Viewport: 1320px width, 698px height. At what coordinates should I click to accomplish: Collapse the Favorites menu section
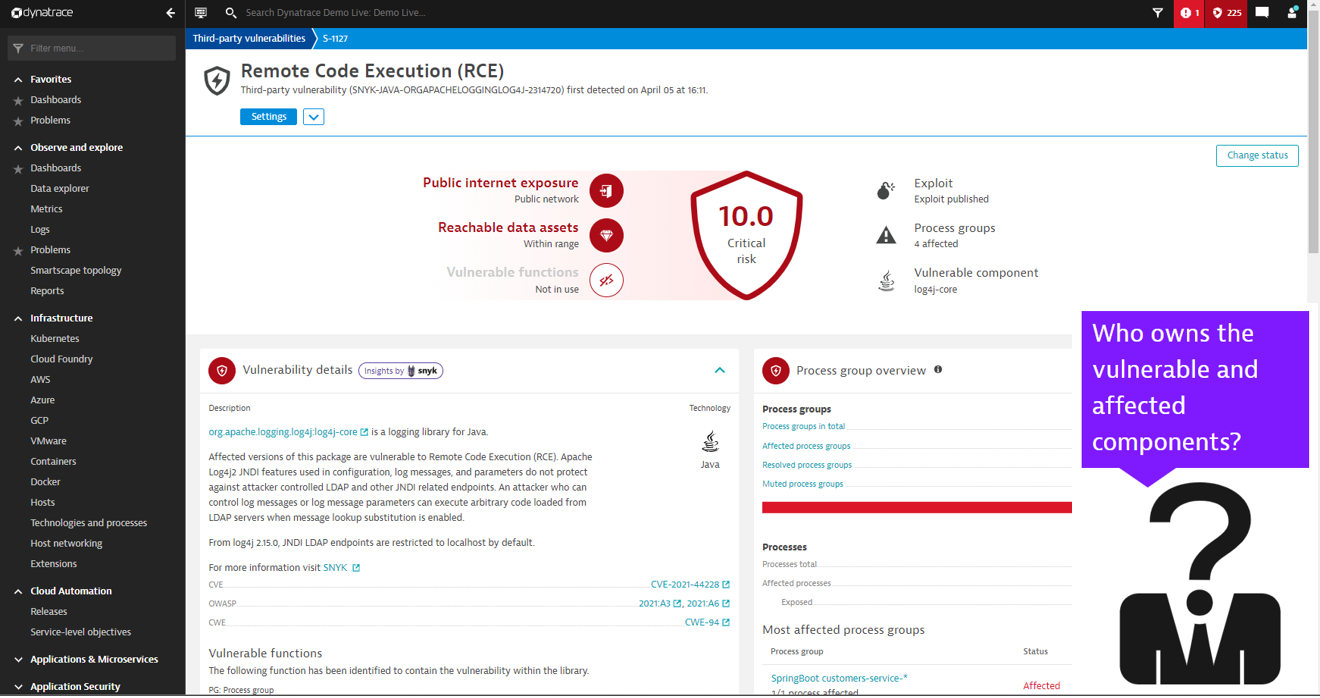click(x=18, y=79)
